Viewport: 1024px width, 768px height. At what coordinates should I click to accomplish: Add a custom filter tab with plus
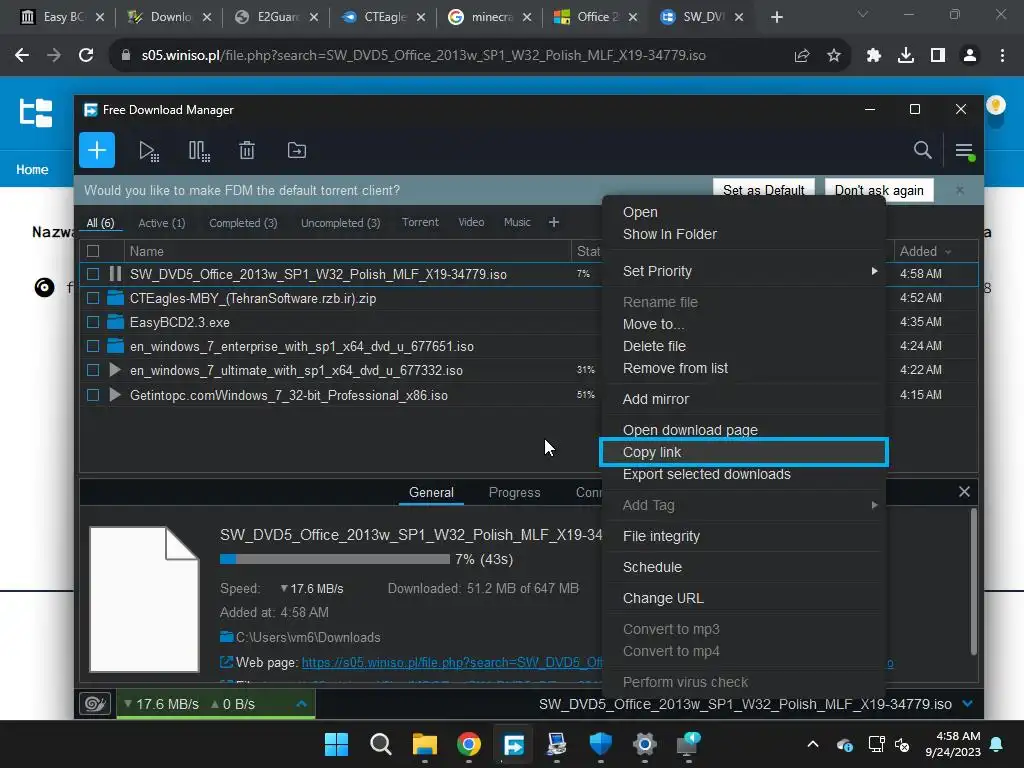click(x=554, y=223)
